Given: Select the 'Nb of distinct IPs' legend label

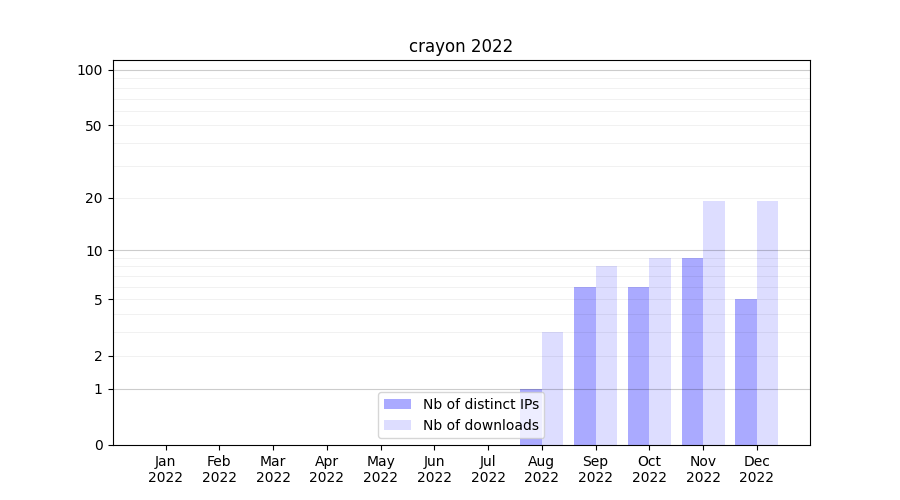Looking at the screenshot, I should [480, 404].
